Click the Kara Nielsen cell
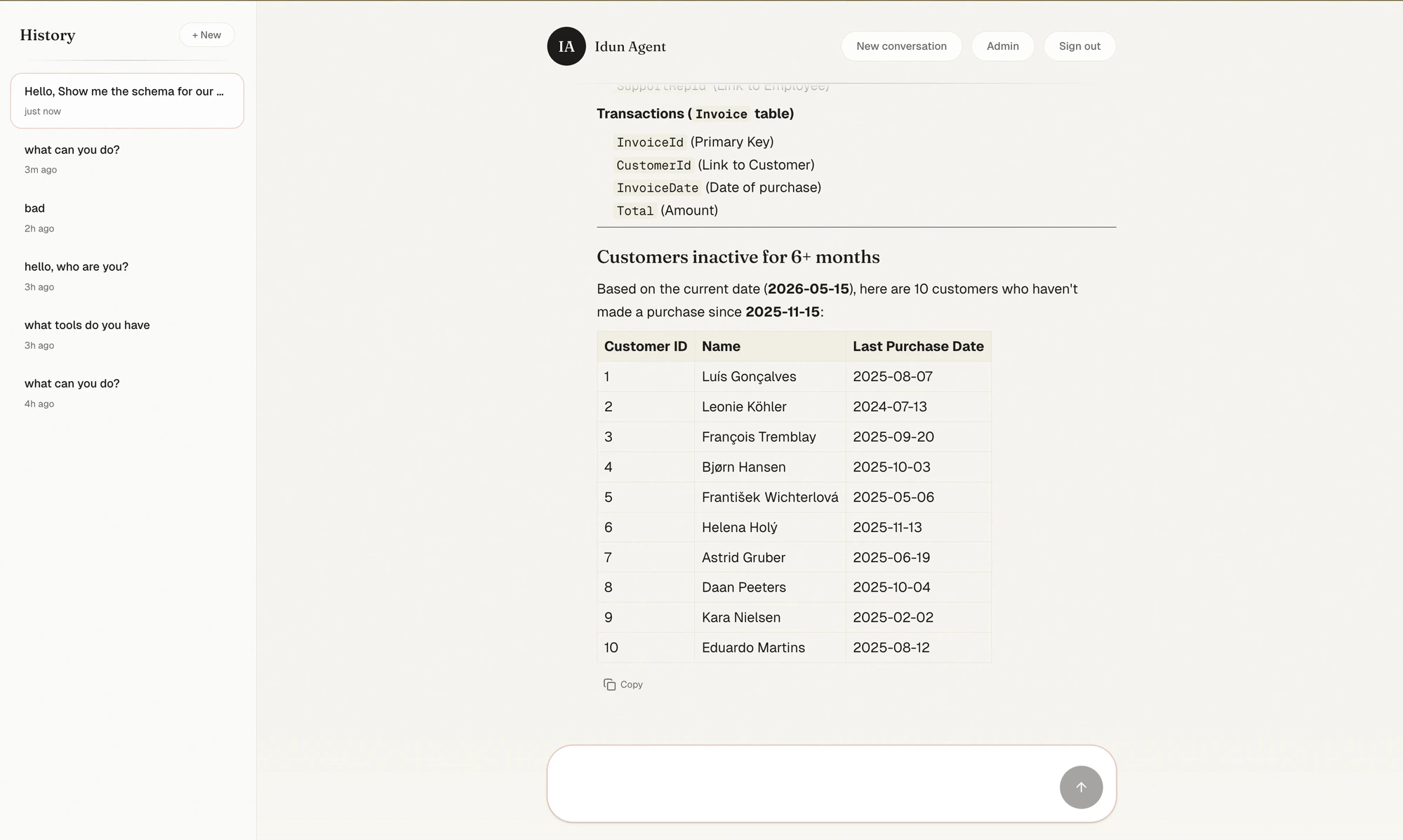The height and width of the screenshot is (840, 1403). (x=770, y=617)
